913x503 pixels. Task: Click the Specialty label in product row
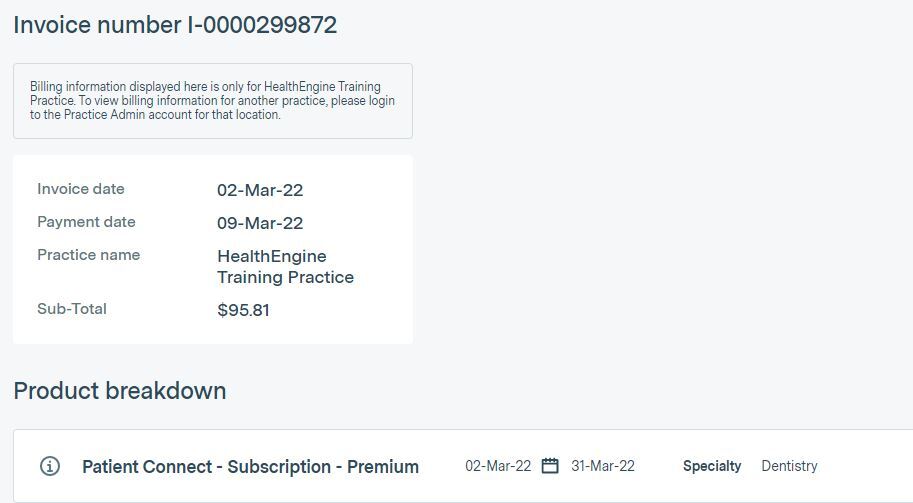(x=712, y=466)
